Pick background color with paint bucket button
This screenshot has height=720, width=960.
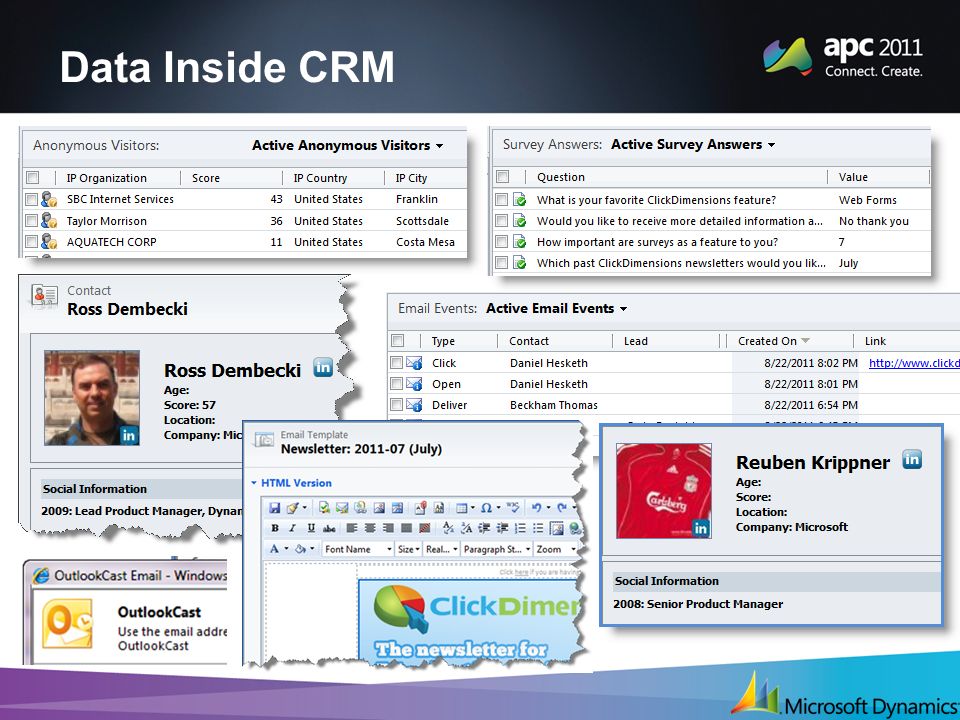301,549
